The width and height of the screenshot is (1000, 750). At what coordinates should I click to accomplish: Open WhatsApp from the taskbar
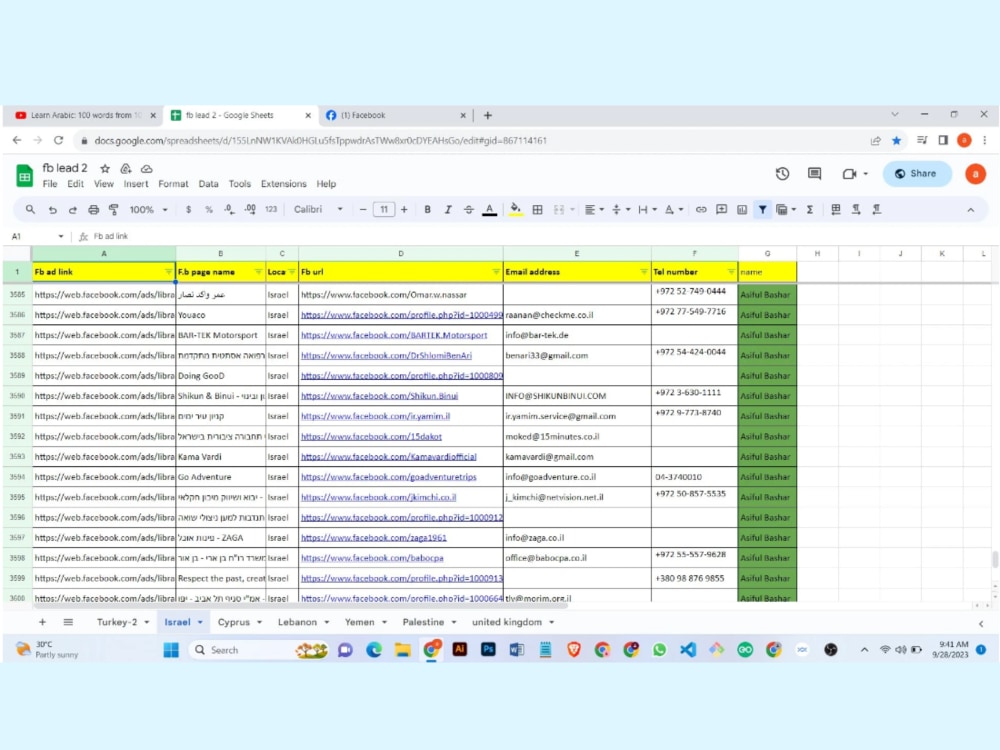[x=660, y=650]
